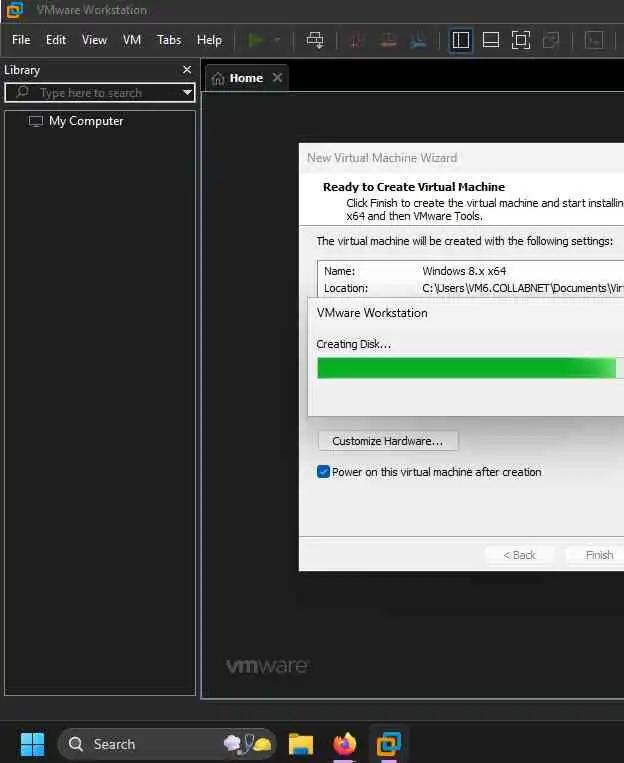Click the take snapshot toolbar icon
The height and width of the screenshot is (763, 624).
[x=356, y=40]
